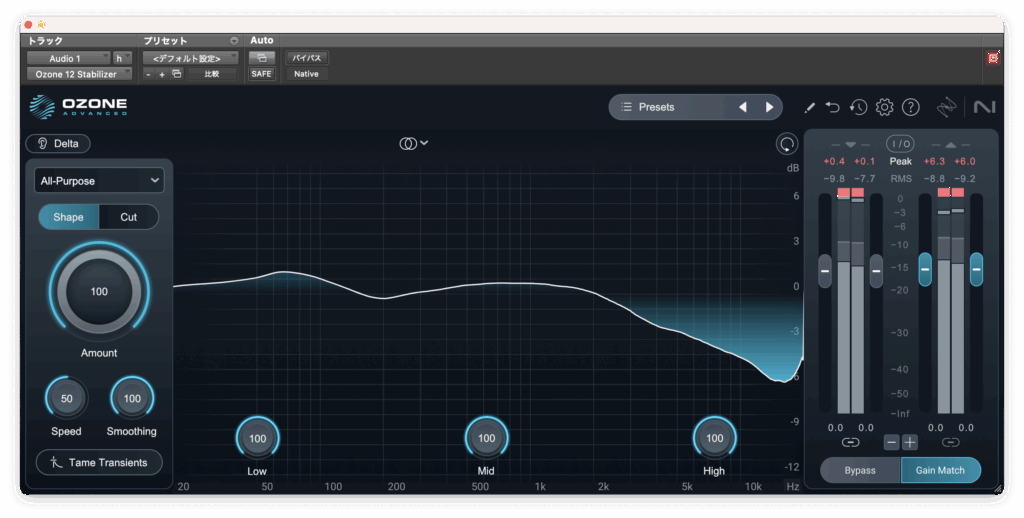Open the undo history clock icon
The height and width of the screenshot is (518, 1024).
[x=858, y=107]
